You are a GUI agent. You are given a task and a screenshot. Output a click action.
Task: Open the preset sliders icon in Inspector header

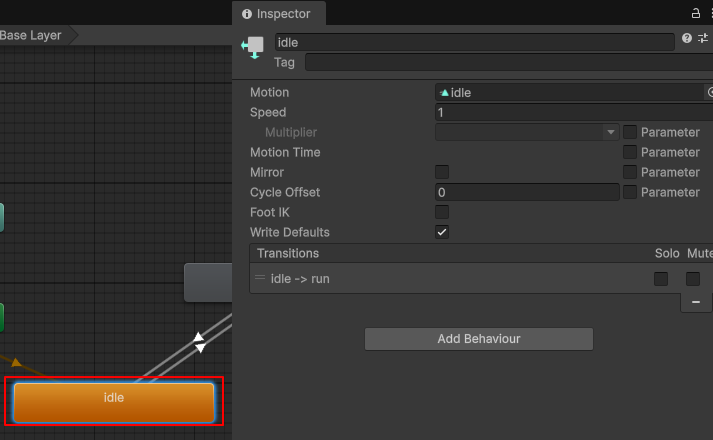coord(704,38)
